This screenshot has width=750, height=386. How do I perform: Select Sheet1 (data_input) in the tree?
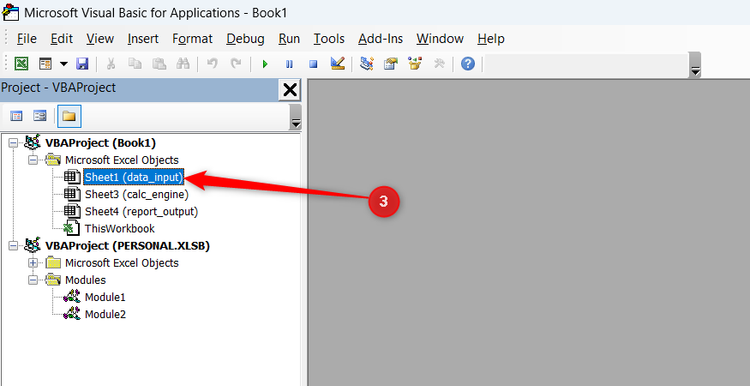click(133, 177)
